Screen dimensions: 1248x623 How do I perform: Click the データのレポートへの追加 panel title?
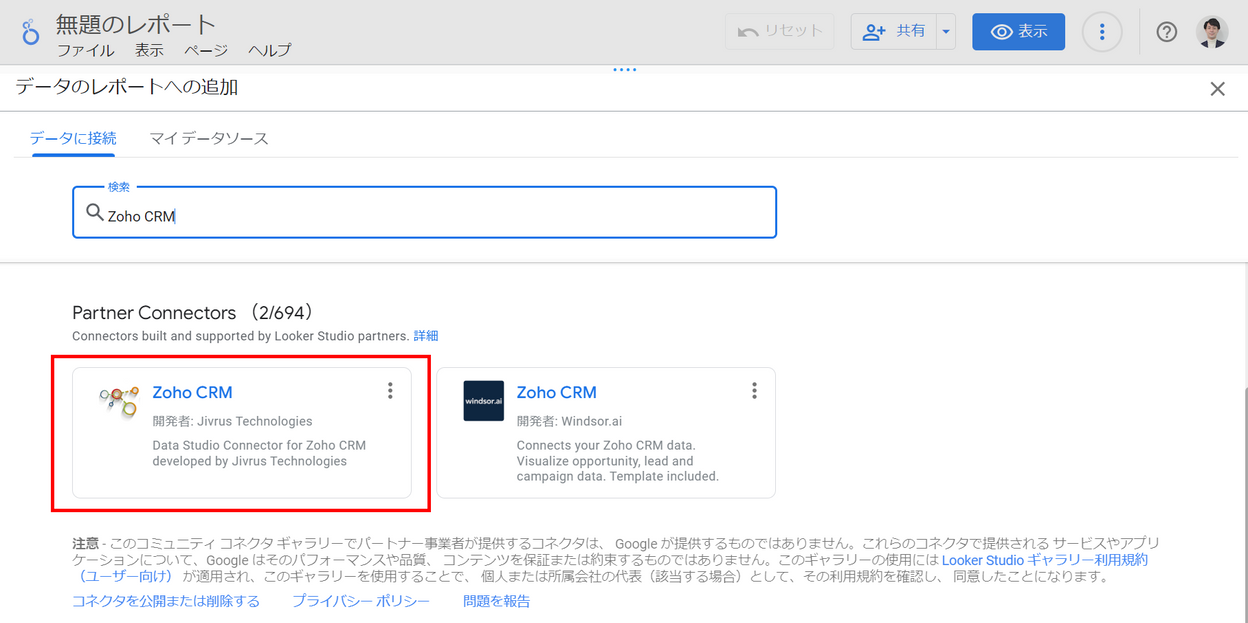point(126,87)
